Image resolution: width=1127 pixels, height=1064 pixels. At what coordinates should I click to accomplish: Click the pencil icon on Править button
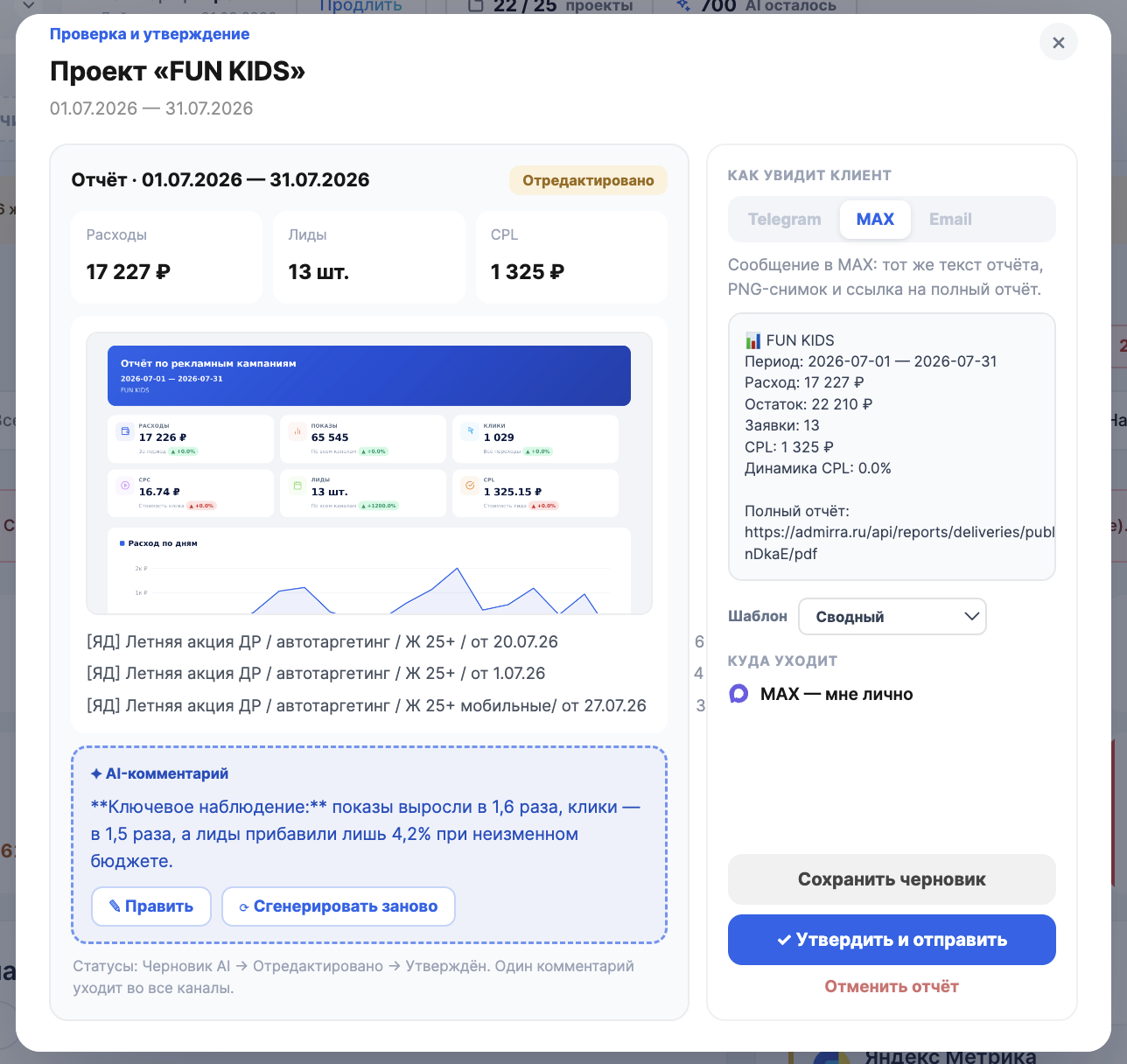(115, 906)
